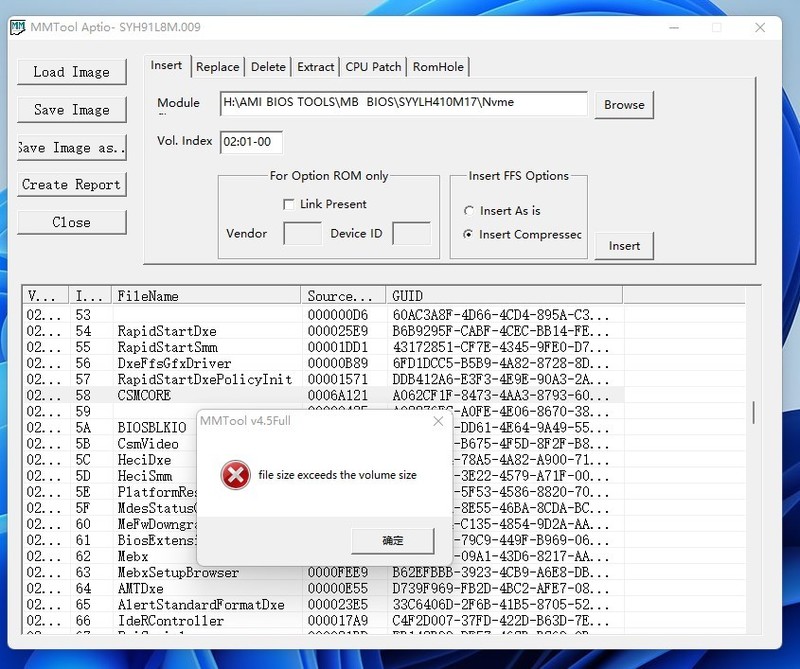Open the Delete tab
Image resolution: width=800 pixels, height=669 pixels.
[268, 67]
